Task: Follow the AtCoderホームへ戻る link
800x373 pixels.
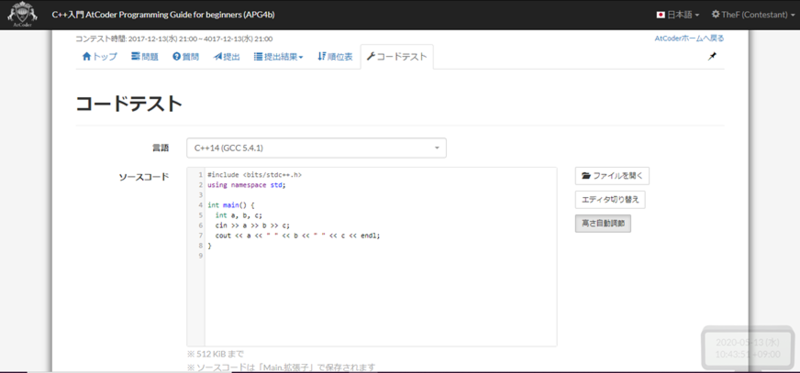Action: click(689, 38)
